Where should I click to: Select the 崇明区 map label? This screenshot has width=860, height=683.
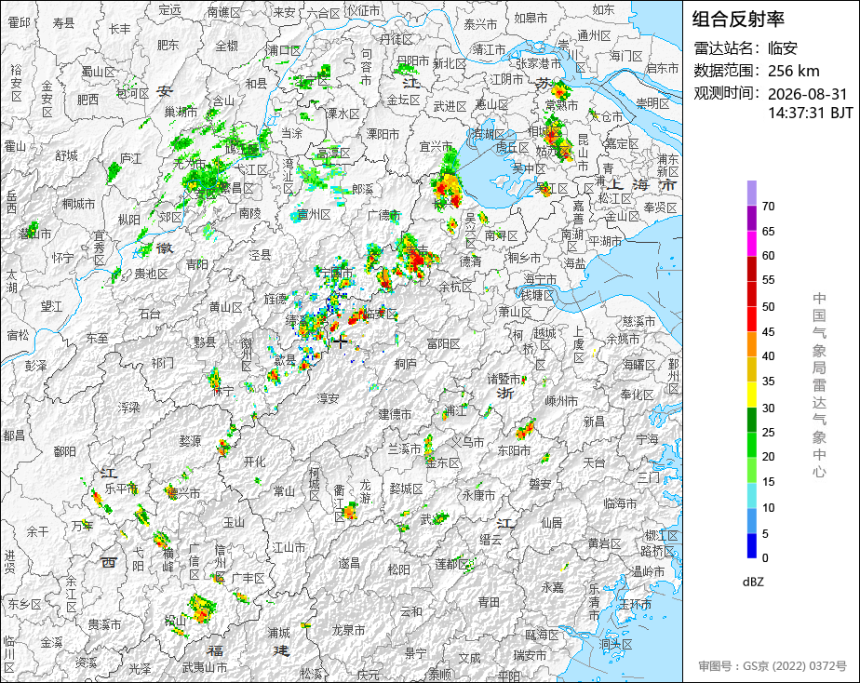(653, 103)
